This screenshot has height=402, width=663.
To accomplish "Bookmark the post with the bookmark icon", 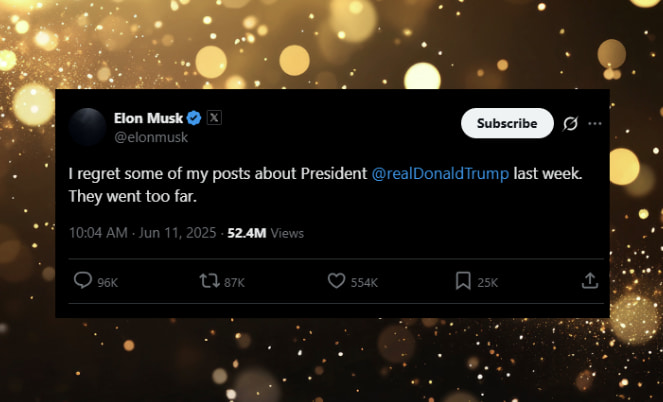I will tap(463, 281).
